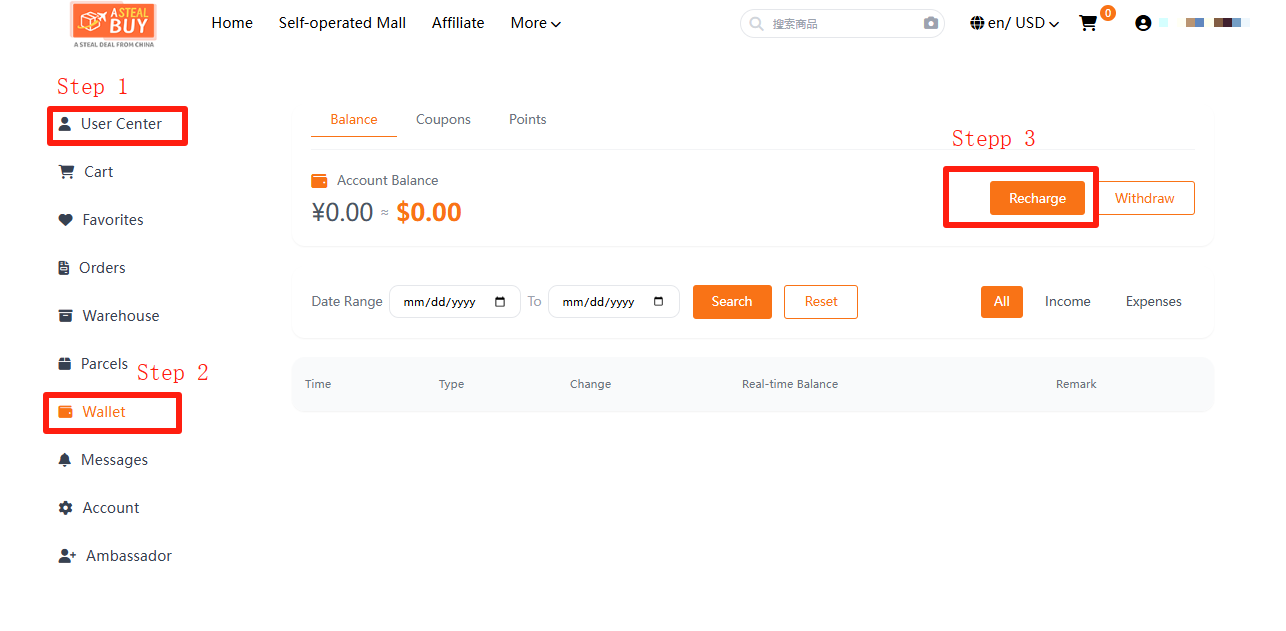Click the product search input field
The height and width of the screenshot is (631, 1286).
[x=840, y=23]
